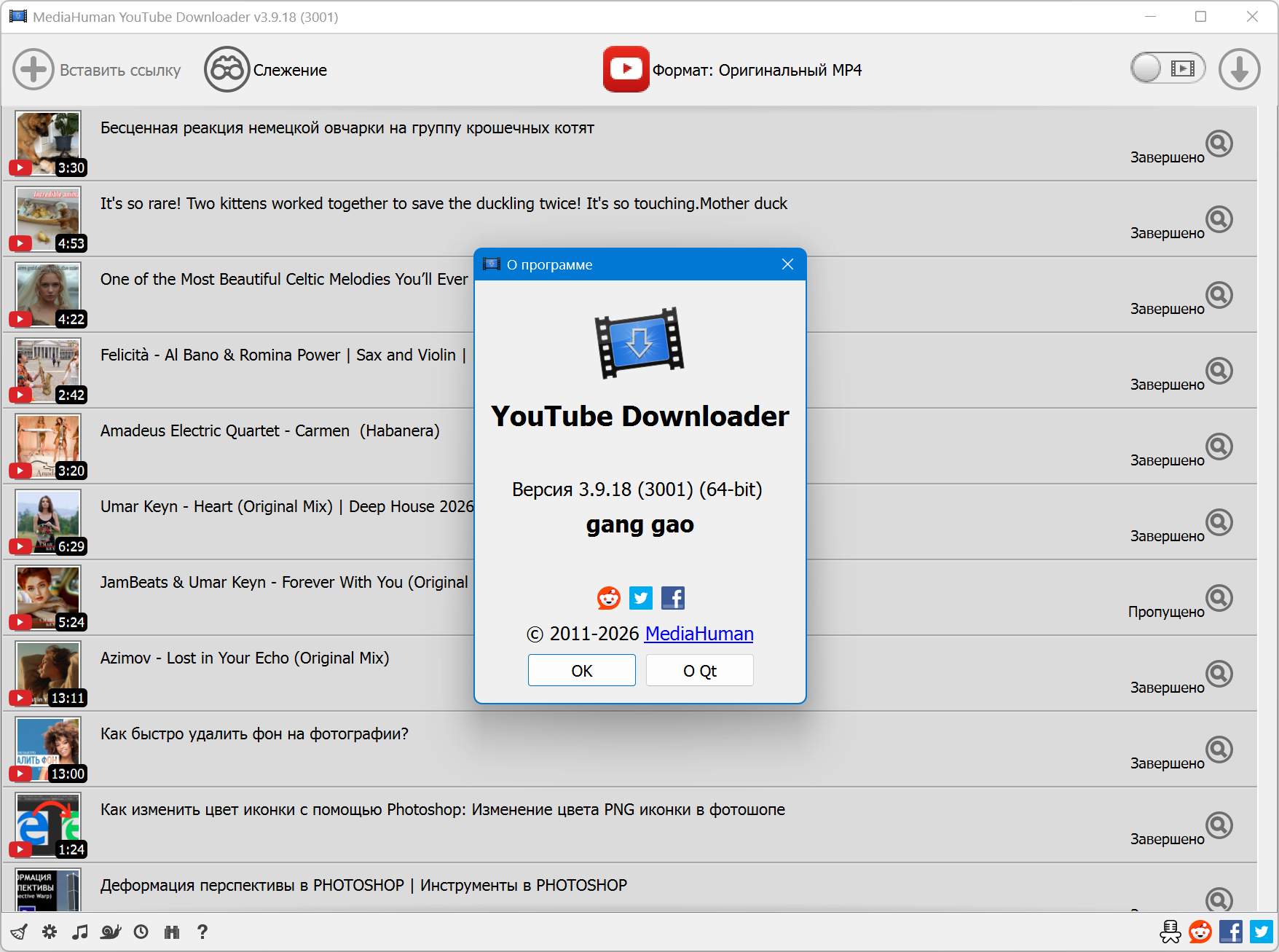The height and width of the screenshot is (952, 1279).
Task: Click the music note icon in bottom bar
Action: (80, 932)
